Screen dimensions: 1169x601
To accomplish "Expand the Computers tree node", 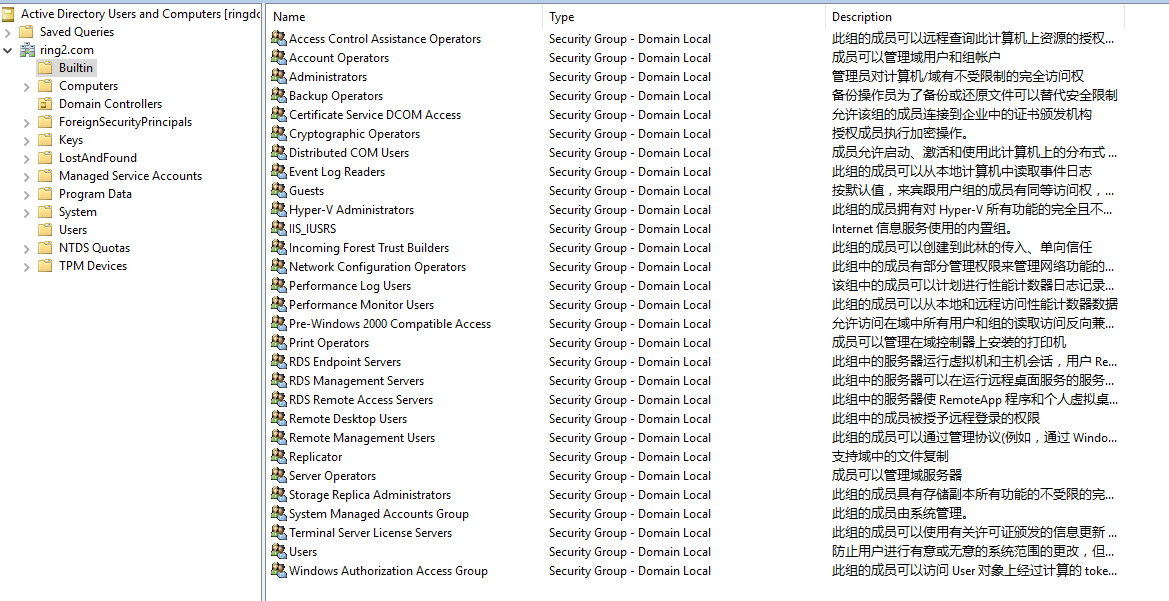I will pos(26,86).
